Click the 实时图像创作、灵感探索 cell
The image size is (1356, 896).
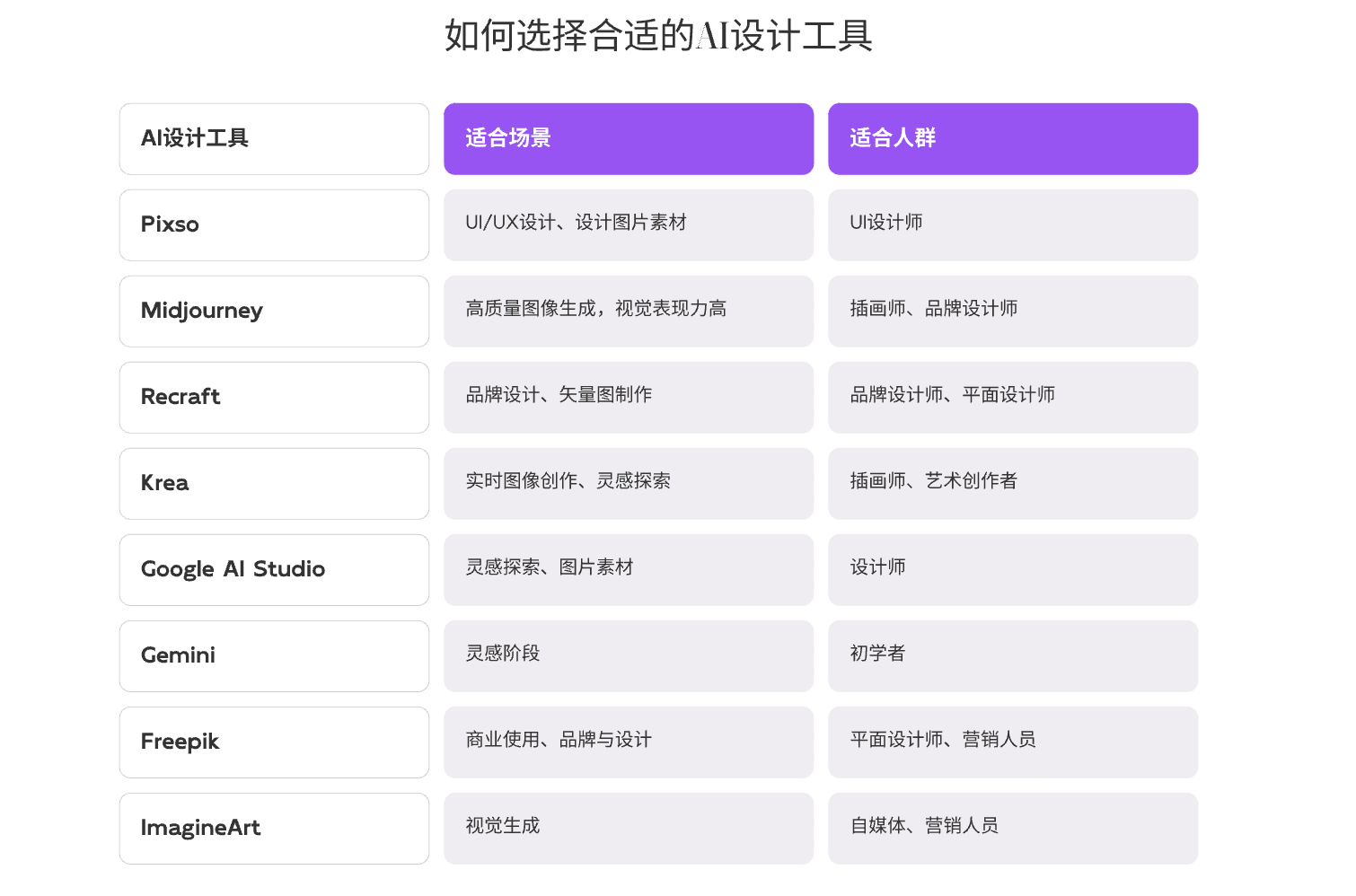tap(628, 483)
